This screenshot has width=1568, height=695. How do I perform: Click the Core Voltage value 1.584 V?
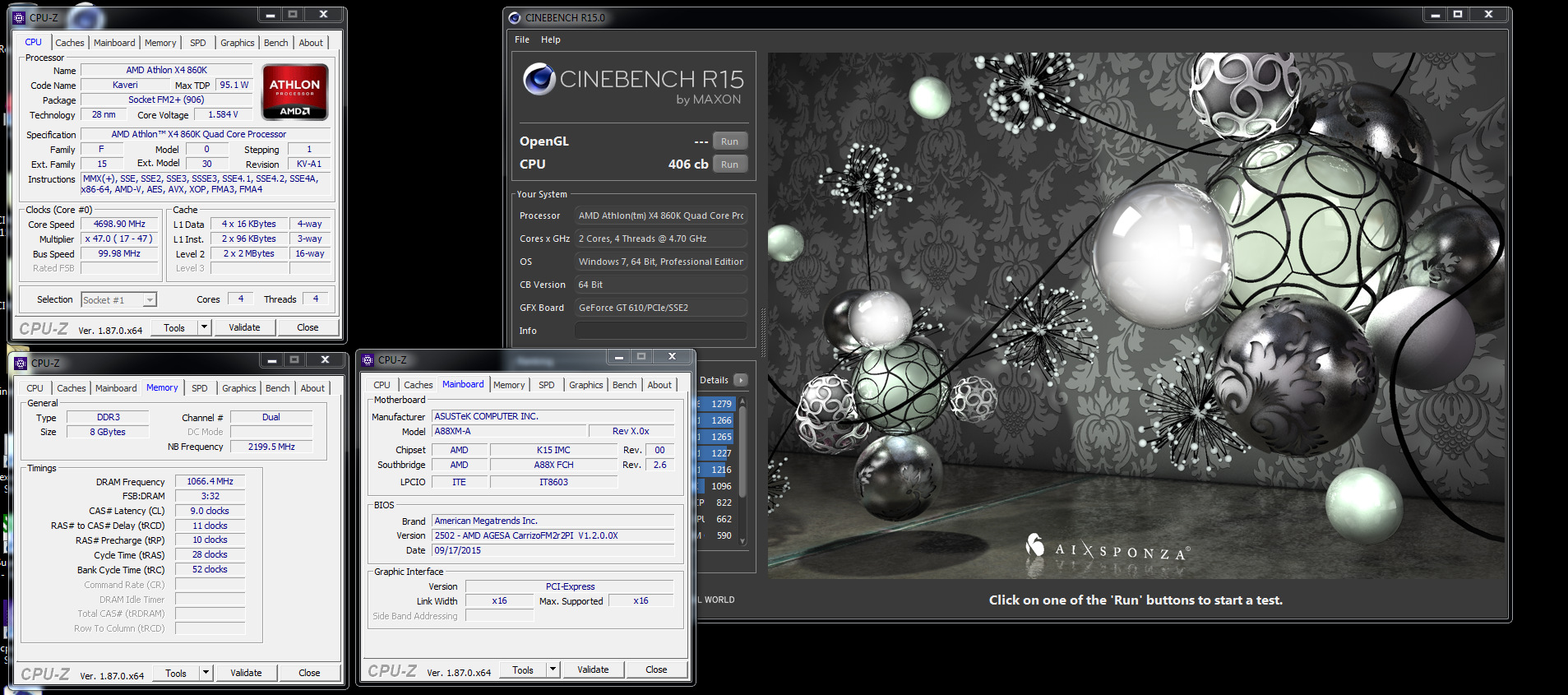(x=223, y=114)
